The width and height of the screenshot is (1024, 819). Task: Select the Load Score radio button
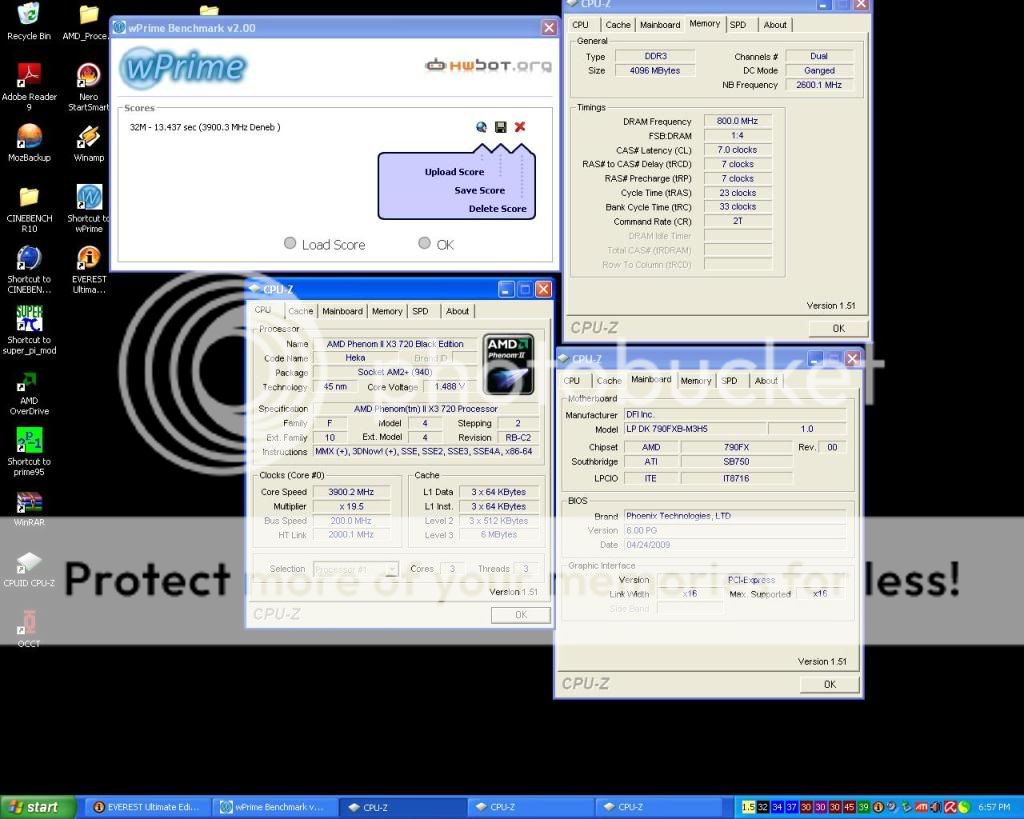290,243
